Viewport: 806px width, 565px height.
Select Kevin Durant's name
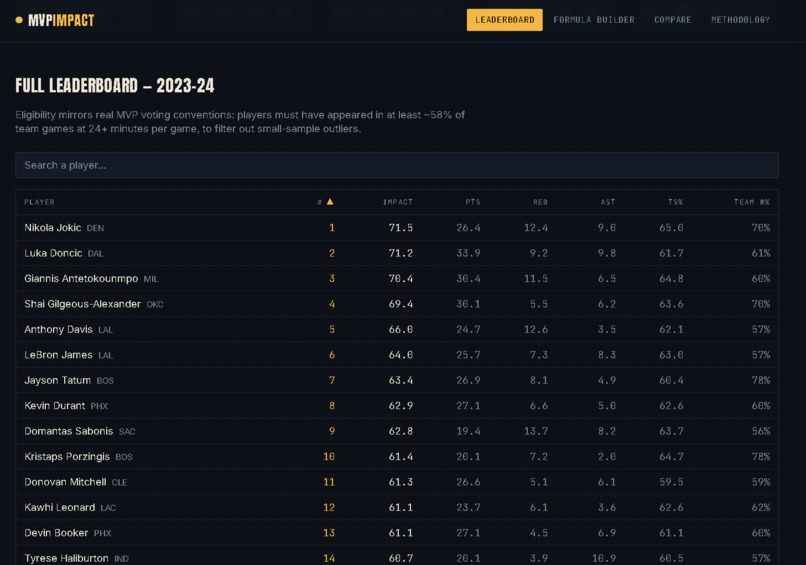coord(54,406)
